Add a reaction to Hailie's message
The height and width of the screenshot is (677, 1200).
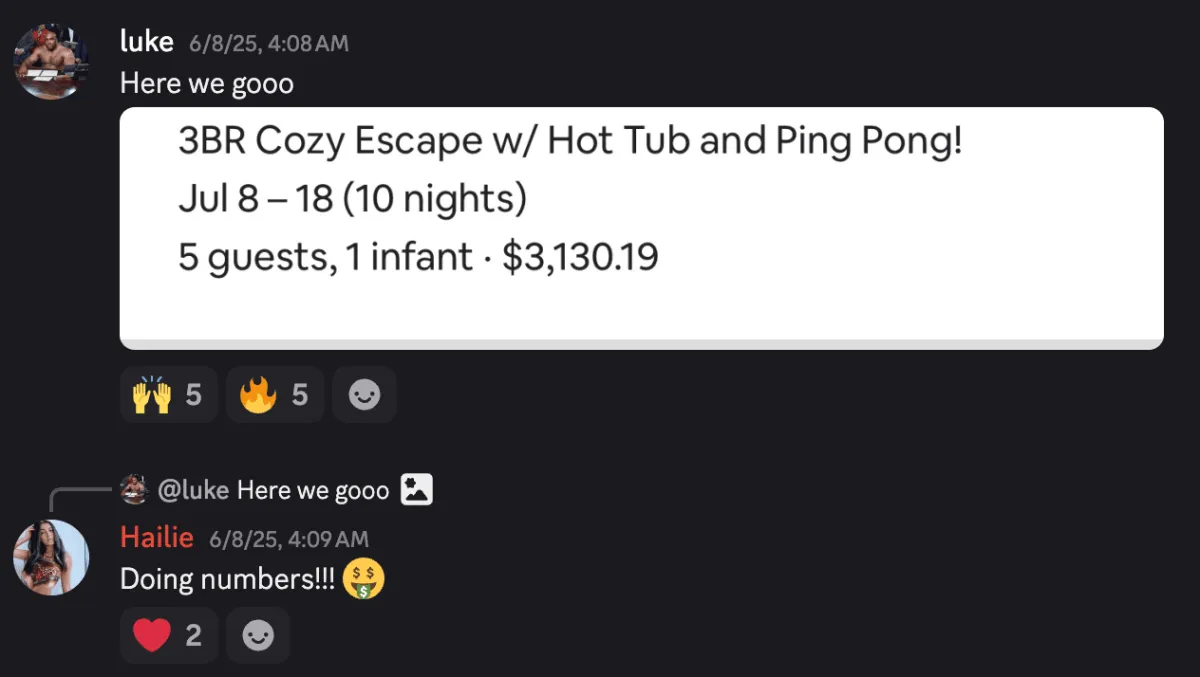(x=258, y=635)
